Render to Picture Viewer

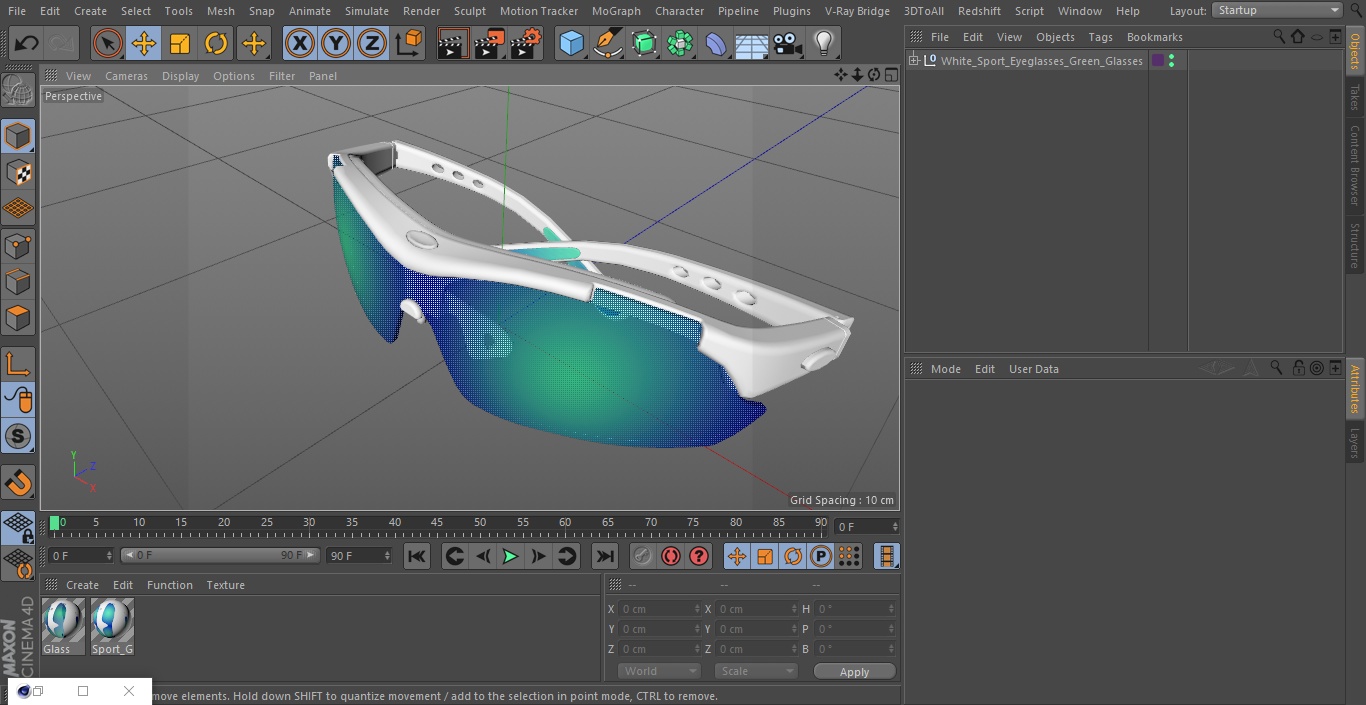pyautogui.click(x=490, y=44)
